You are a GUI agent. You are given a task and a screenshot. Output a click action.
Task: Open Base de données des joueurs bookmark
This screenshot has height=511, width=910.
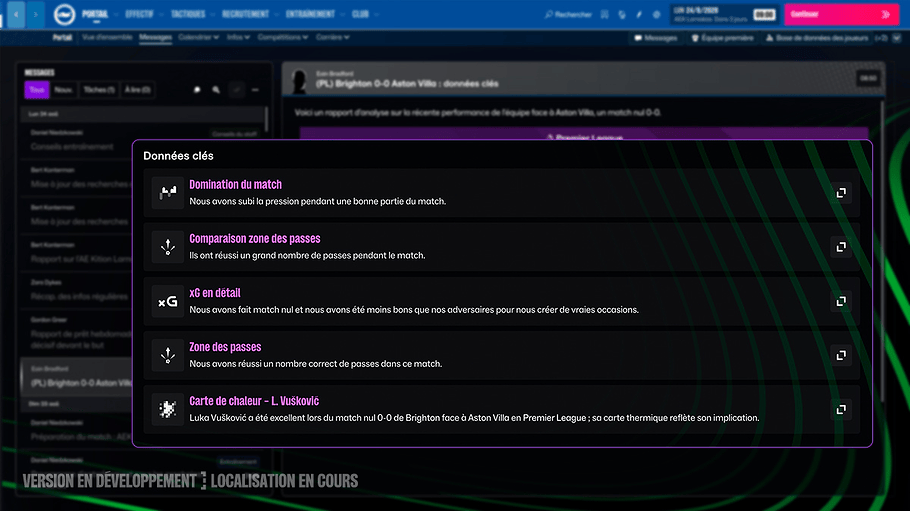click(x=817, y=38)
